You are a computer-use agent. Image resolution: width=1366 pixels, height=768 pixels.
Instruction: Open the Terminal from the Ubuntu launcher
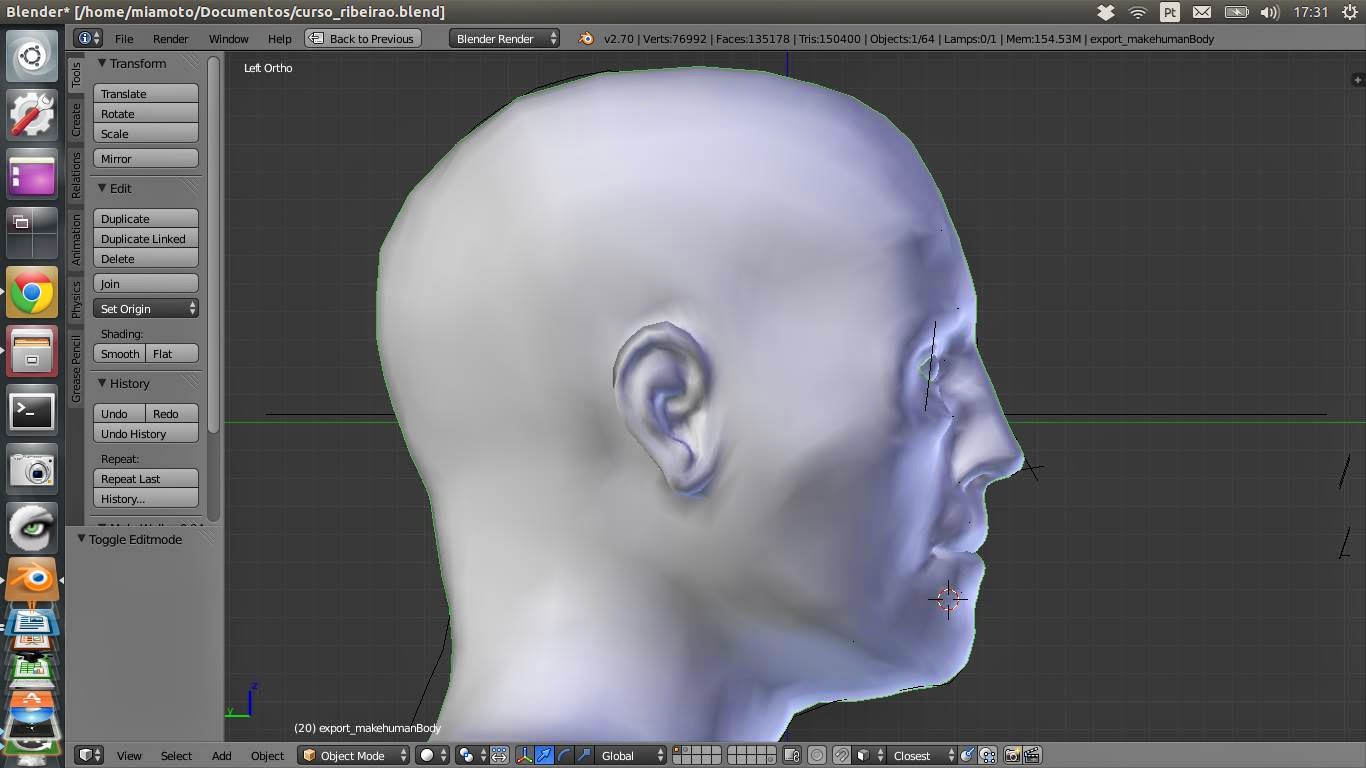[x=32, y=410]
